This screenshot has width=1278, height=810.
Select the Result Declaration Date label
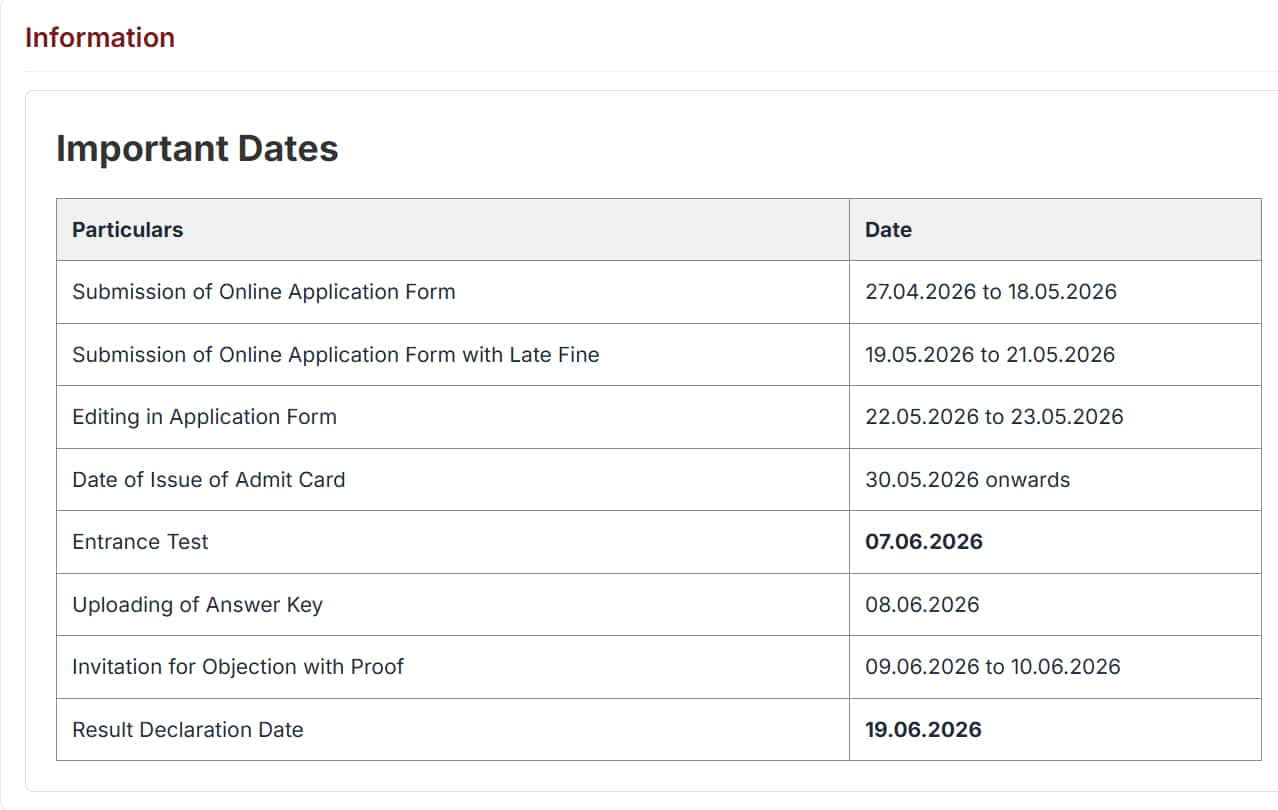[x=188, y=730]
